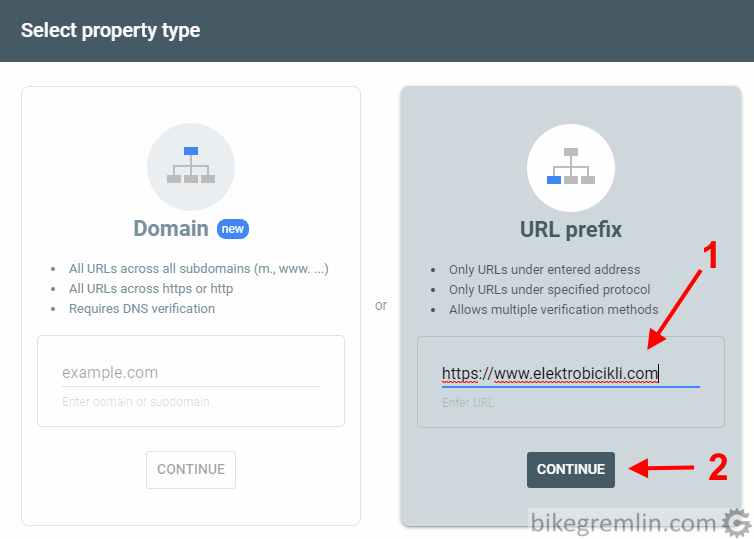The width and height of the screenshot is (754, 539).
Task: Click the red number 2 annotation
Action: [718, 467]
